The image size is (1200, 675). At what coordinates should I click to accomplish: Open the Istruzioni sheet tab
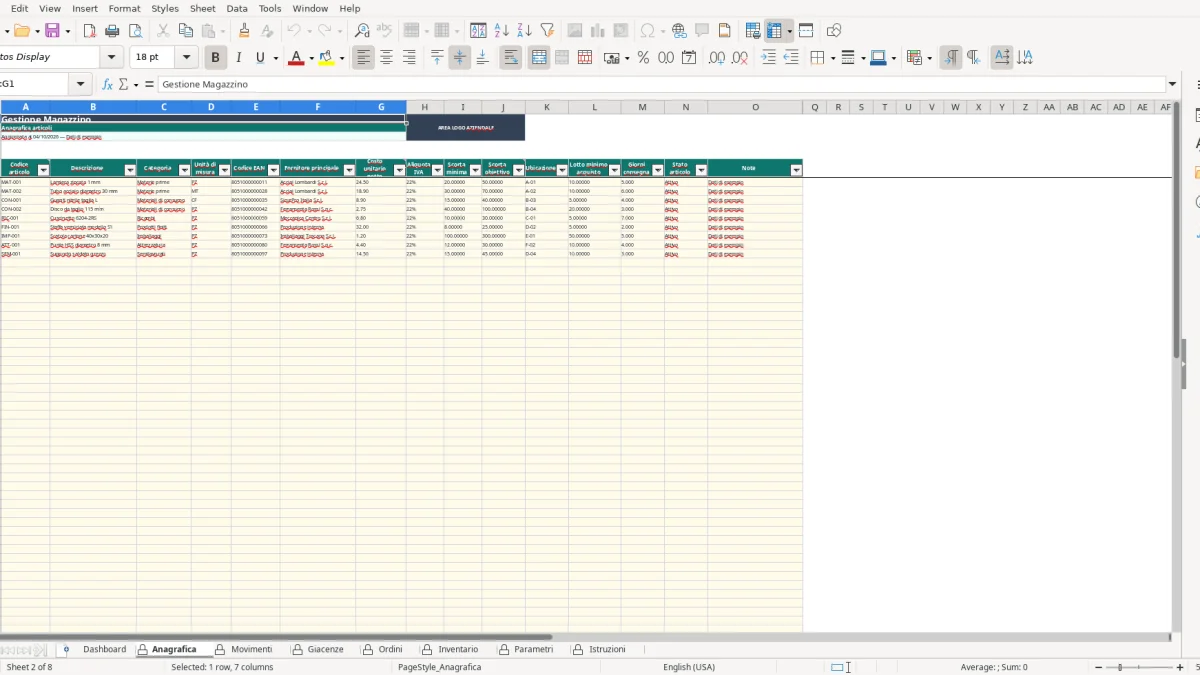607,650
